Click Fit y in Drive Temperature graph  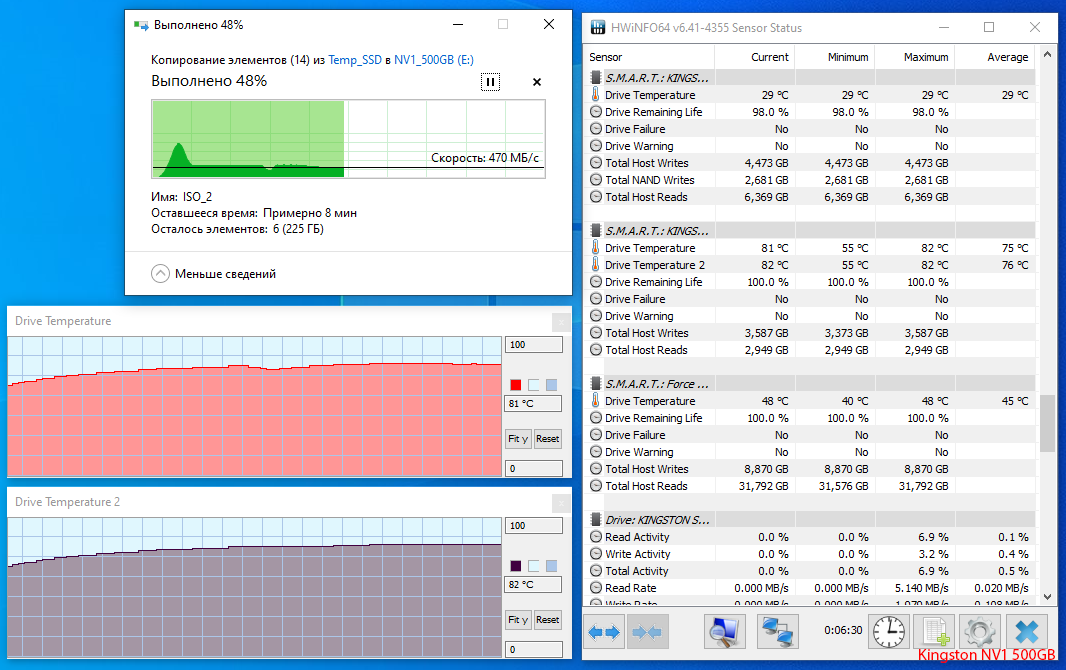coord(518,439)
